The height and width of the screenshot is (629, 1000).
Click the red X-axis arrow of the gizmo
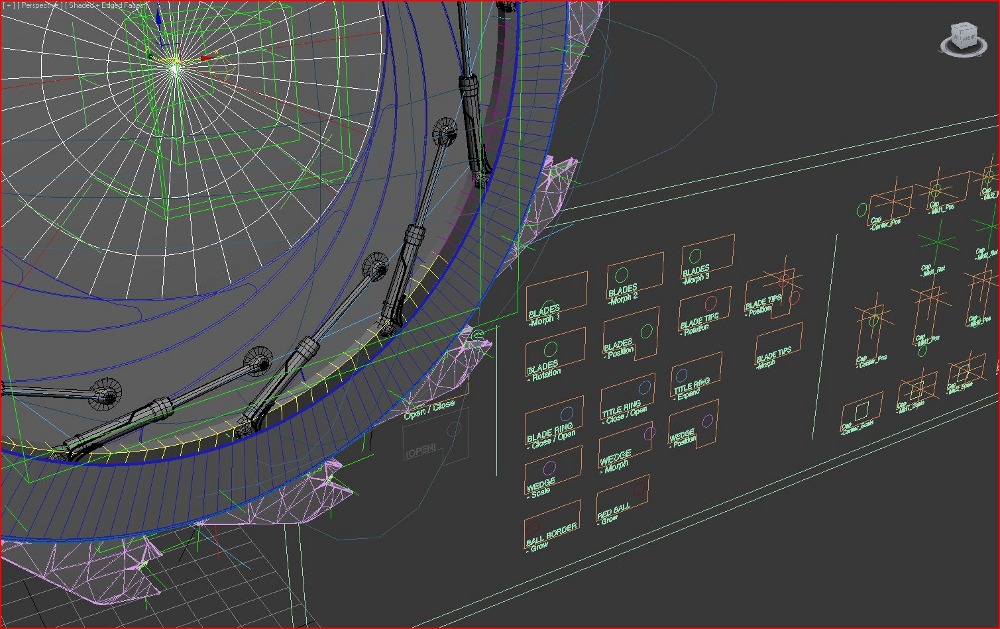point(206,58)
